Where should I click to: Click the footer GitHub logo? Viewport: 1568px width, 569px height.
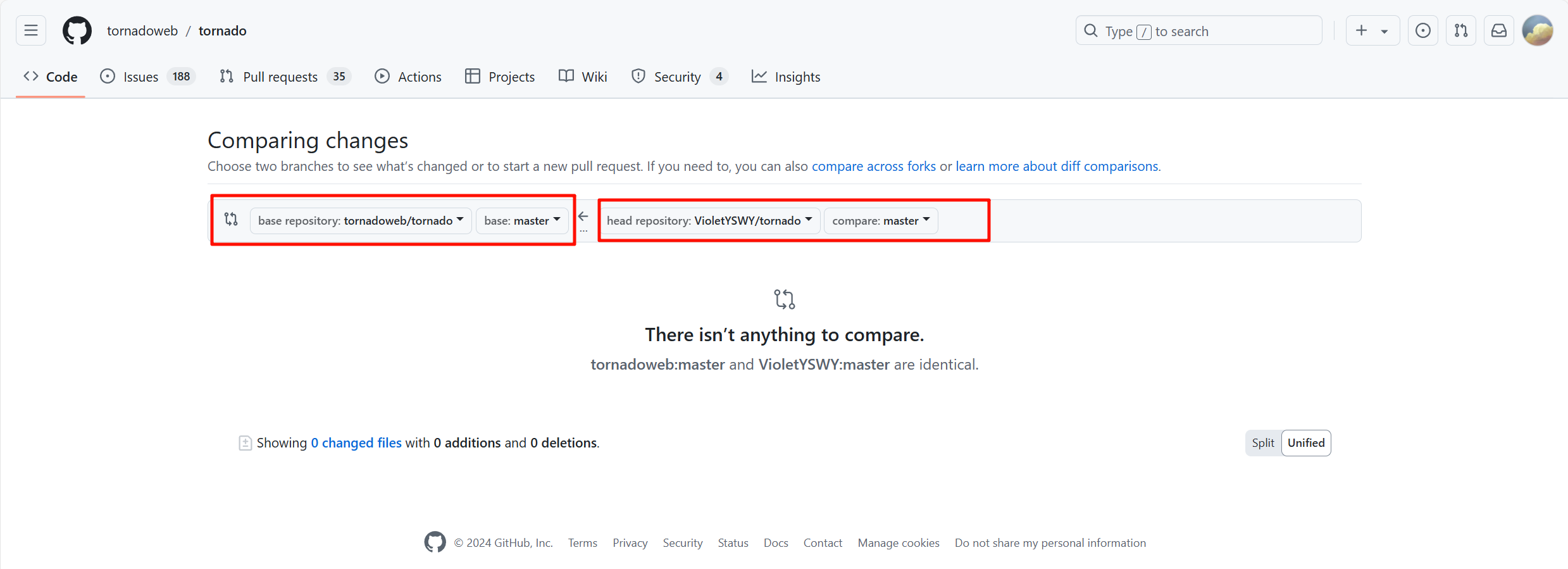435,542
